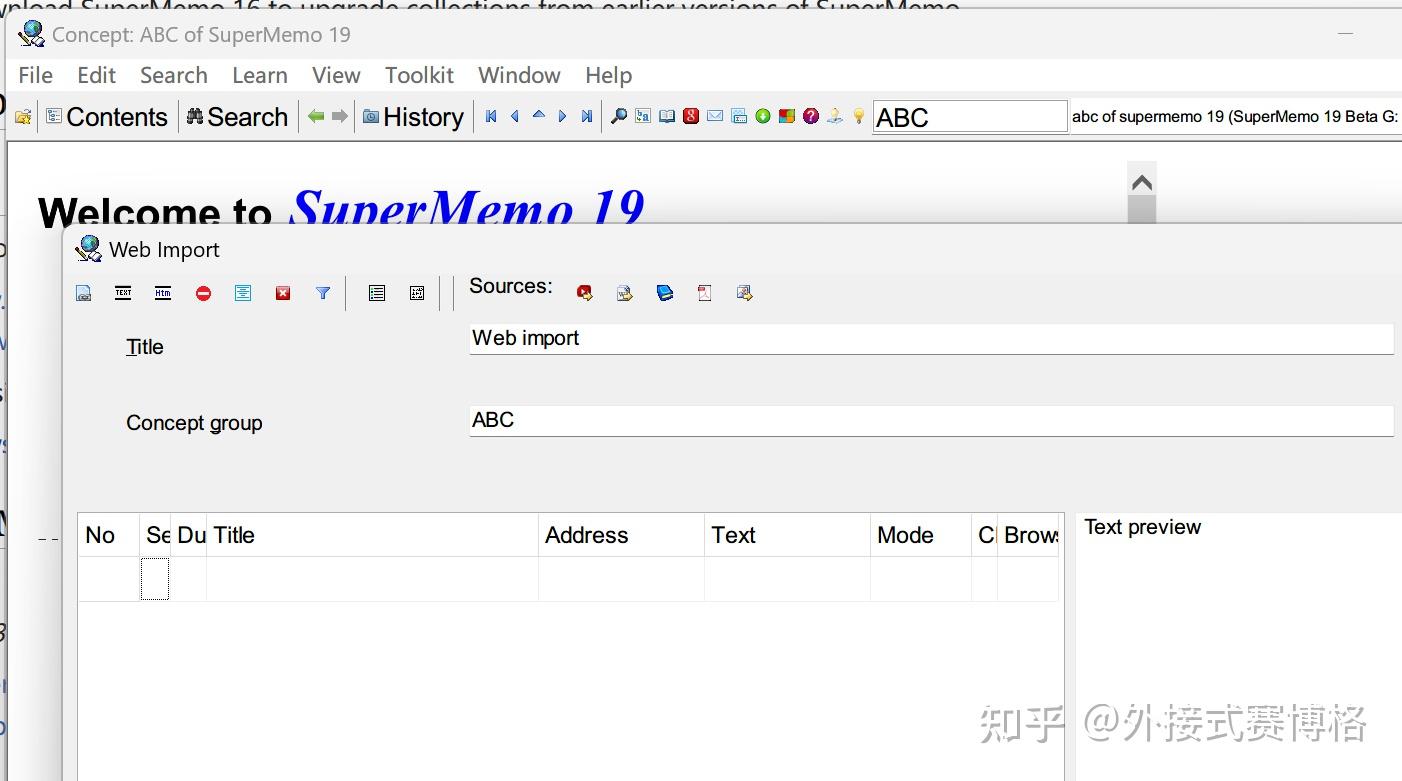Click the PDF source icon beside Sources
The height and width of the screenshot is (781, 1402).
(704, 293)
